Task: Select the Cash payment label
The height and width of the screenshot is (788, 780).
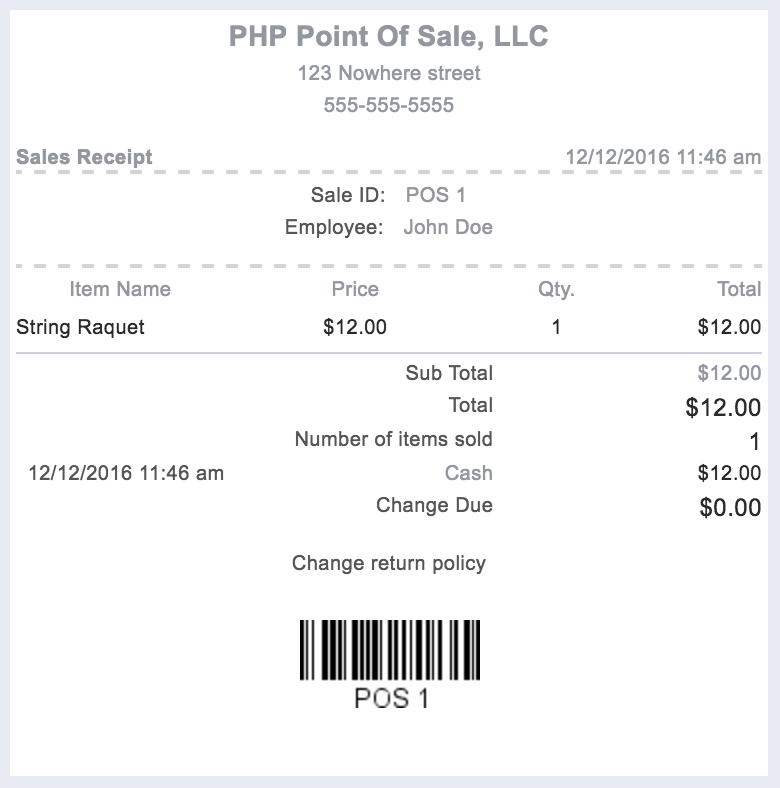Action: pyautogui.click(x=469, y=473)
